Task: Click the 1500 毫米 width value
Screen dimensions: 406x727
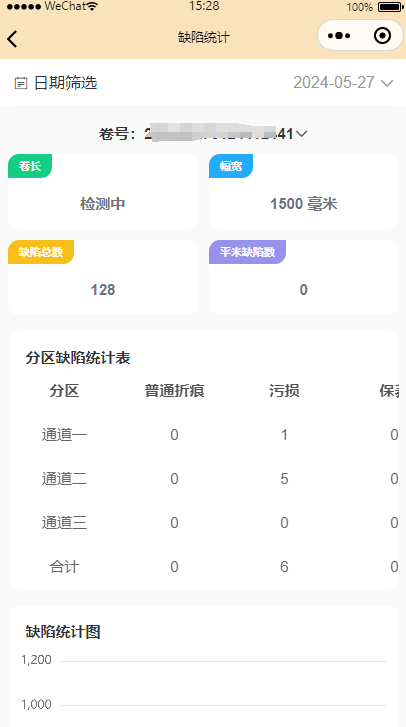Action: pyautogui.click(x=304, y=204)
